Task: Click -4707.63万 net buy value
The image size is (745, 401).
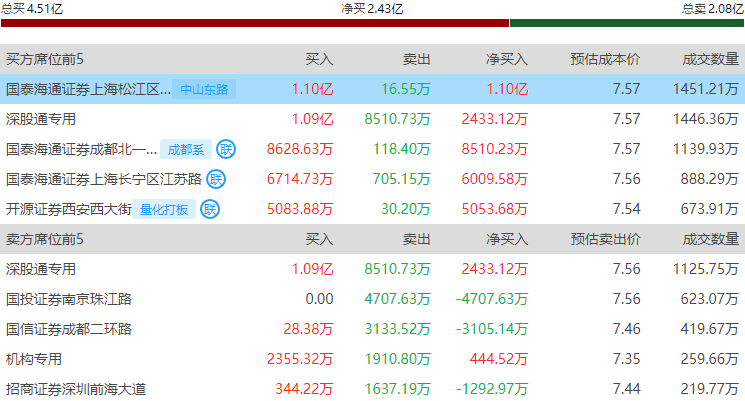Action: coord(492,299)
